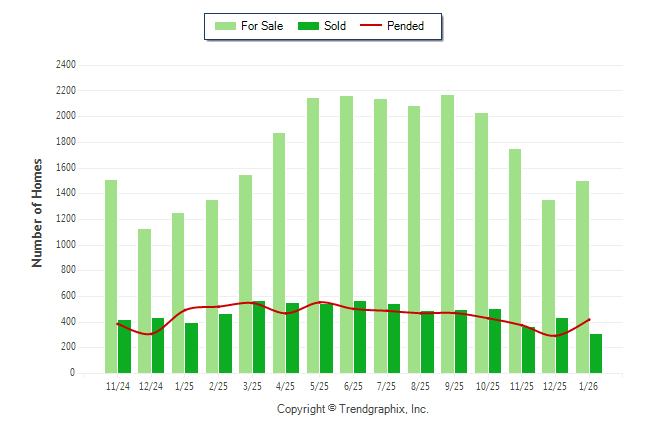Click the Pended line's end point at 1/26
The image size is (646, 434).
click(589, 319)
